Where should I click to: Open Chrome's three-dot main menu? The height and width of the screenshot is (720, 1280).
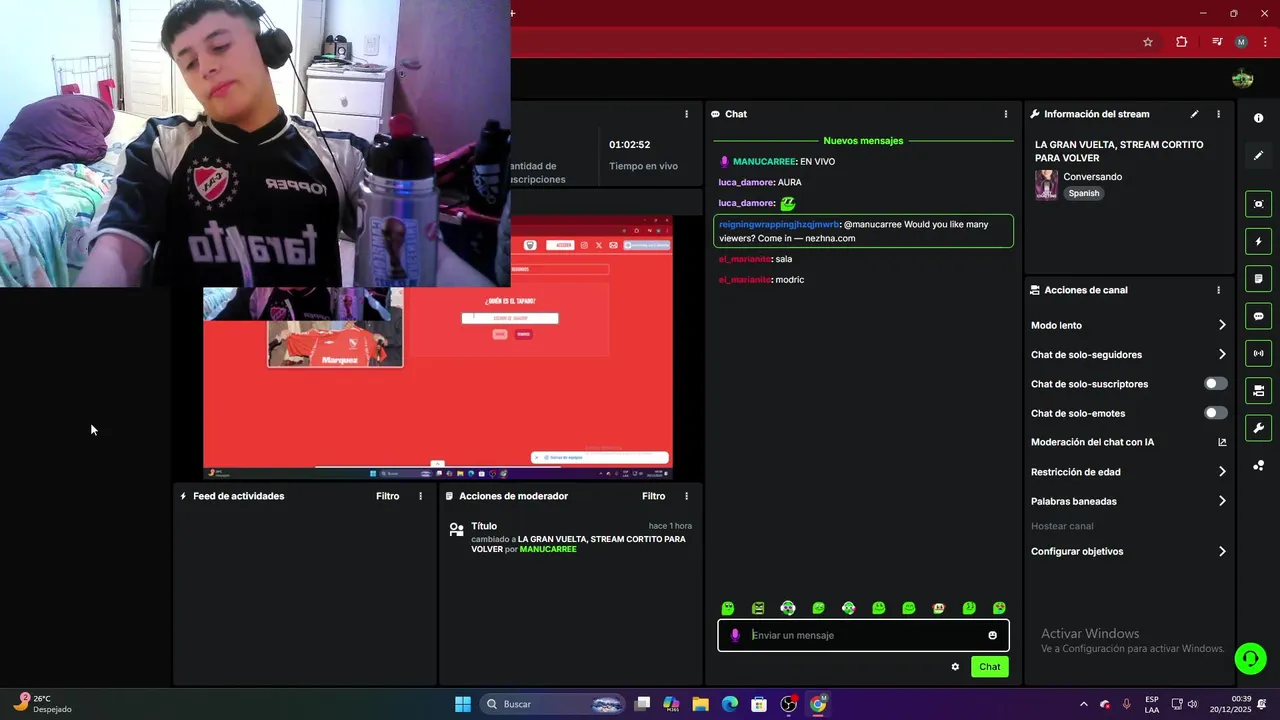(1266, 42)
